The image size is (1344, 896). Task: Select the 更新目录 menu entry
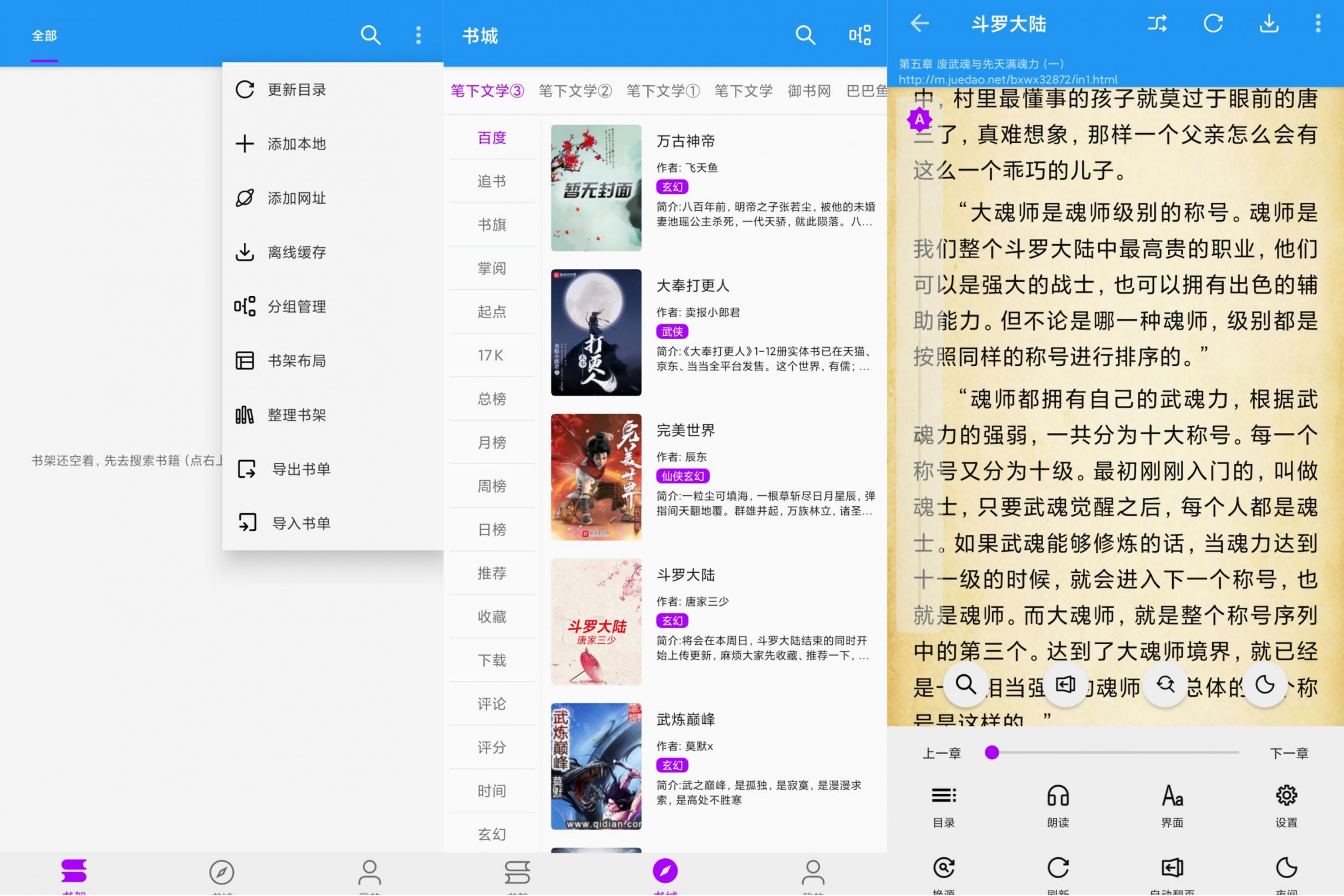pos(296,89)
